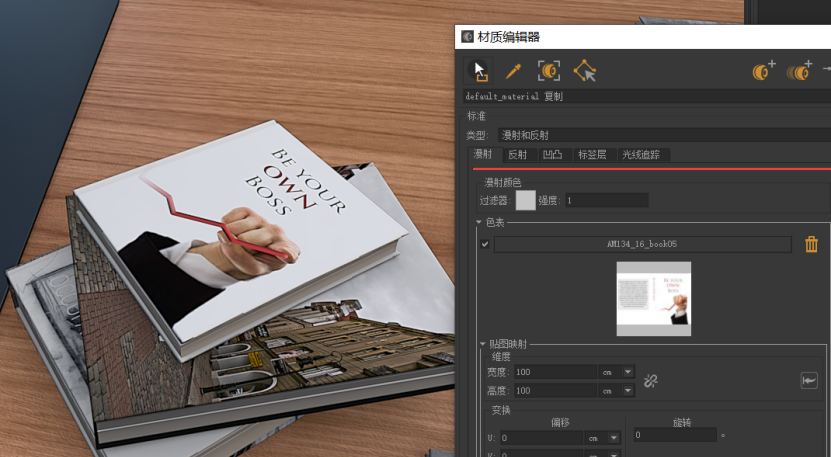The image size is (831, 457).
Task: Open the material type dropdown
Action: [664, 135]
